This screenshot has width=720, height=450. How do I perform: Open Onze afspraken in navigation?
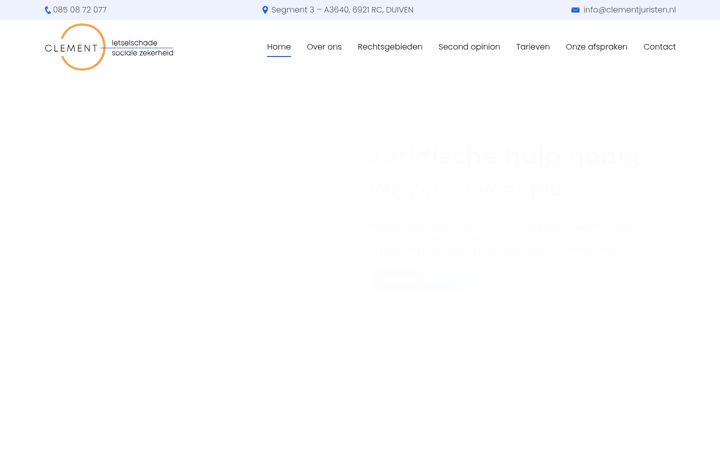point(596,47)
